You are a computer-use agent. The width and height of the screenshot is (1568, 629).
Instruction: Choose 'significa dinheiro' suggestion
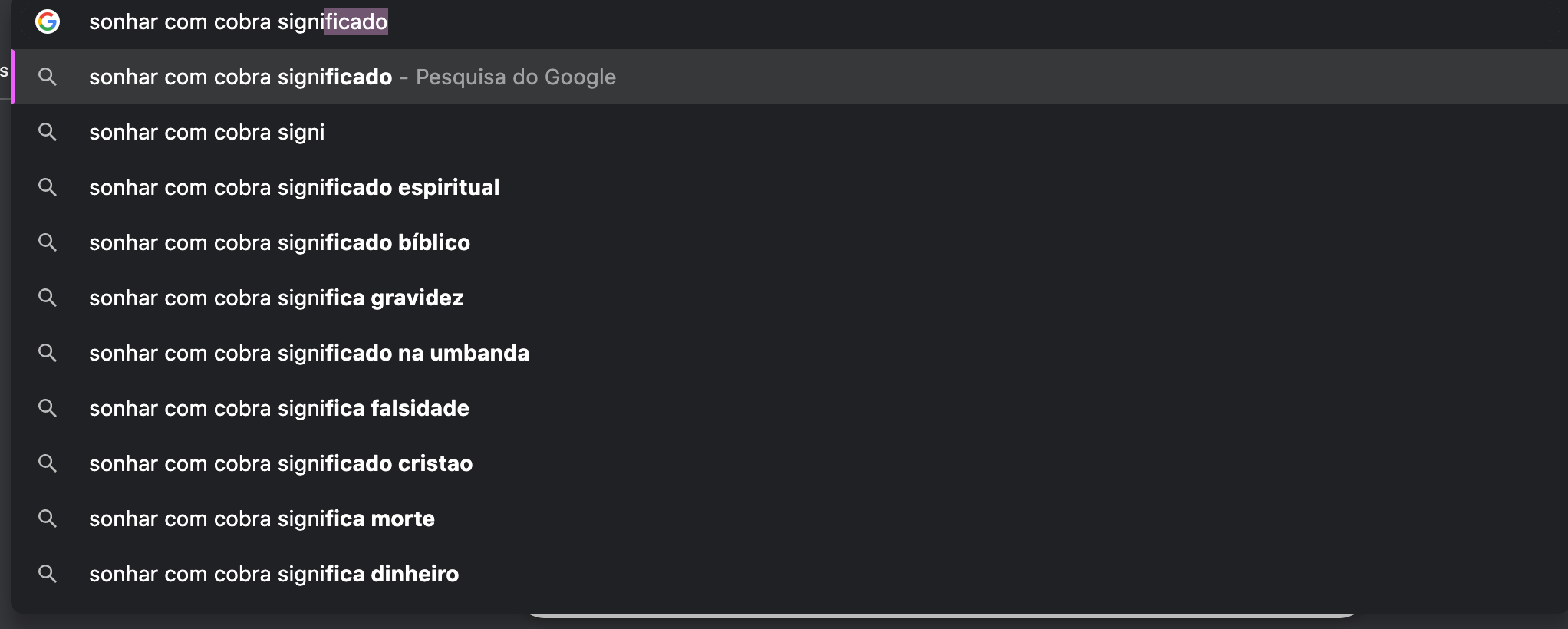point(790,574)
